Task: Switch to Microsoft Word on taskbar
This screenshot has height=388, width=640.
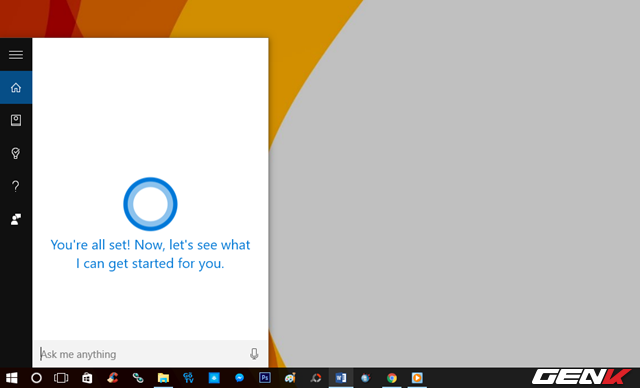Action: coord(341,378)
